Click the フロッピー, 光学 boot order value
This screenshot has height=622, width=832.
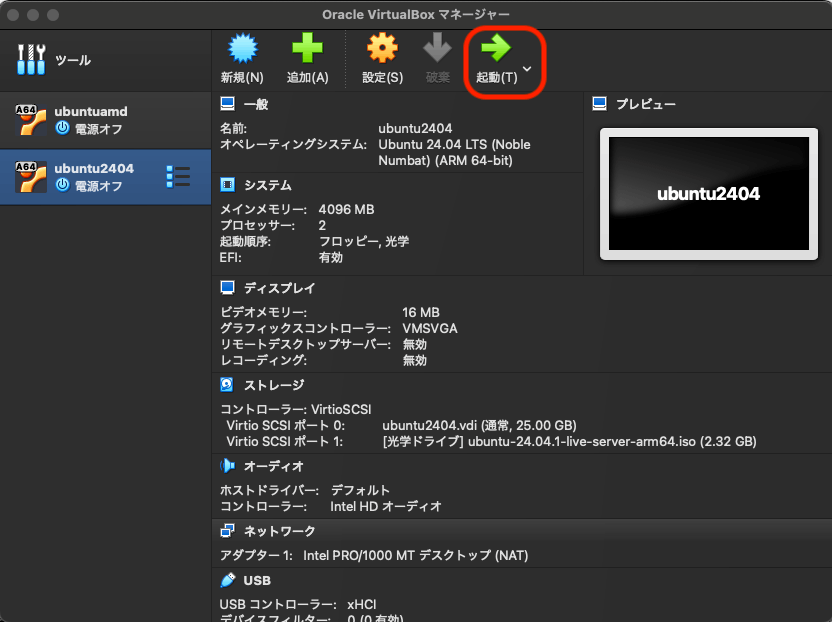click(364, 241)
